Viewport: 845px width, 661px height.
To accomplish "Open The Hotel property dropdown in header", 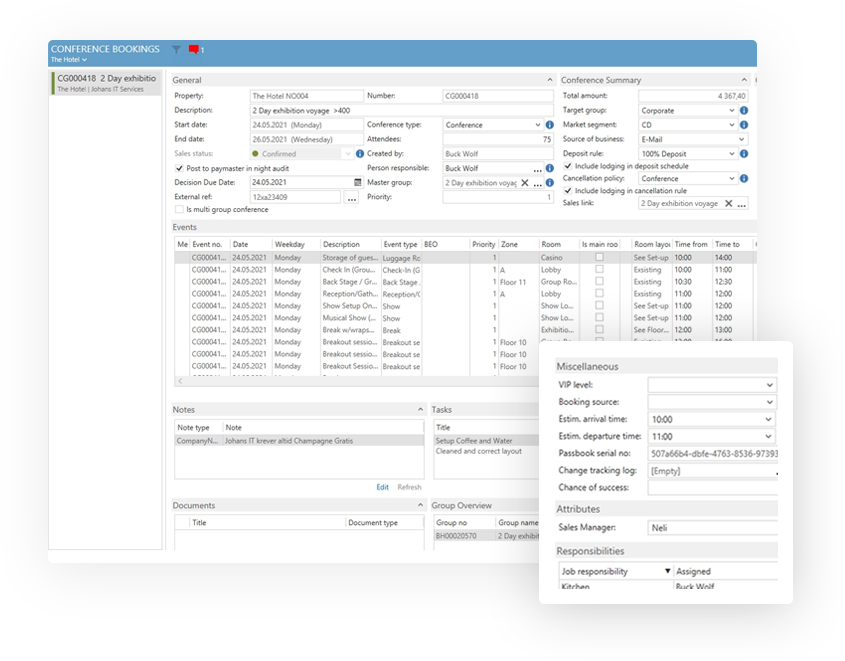I will (69, 59).
